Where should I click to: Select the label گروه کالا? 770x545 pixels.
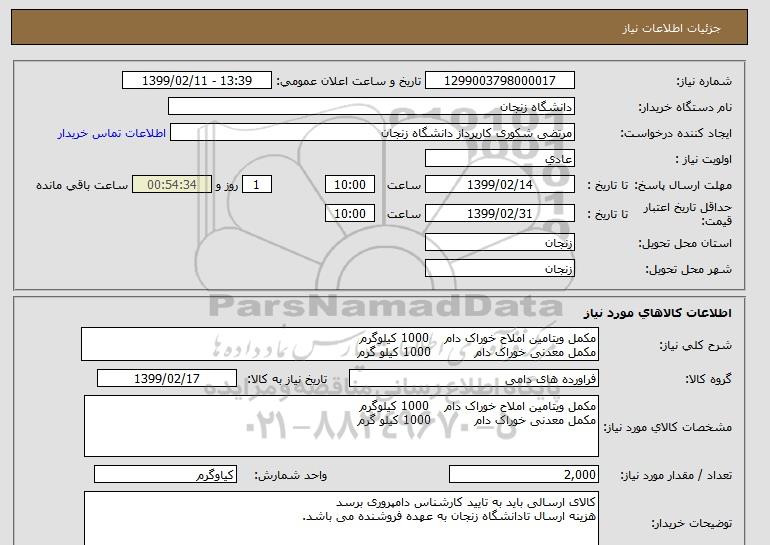point(709,379)
